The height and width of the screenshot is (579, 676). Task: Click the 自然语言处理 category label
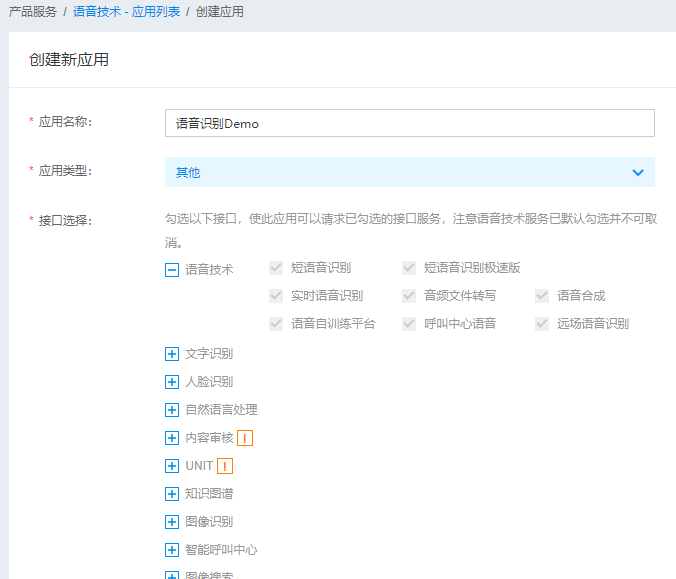coord(221,410)
